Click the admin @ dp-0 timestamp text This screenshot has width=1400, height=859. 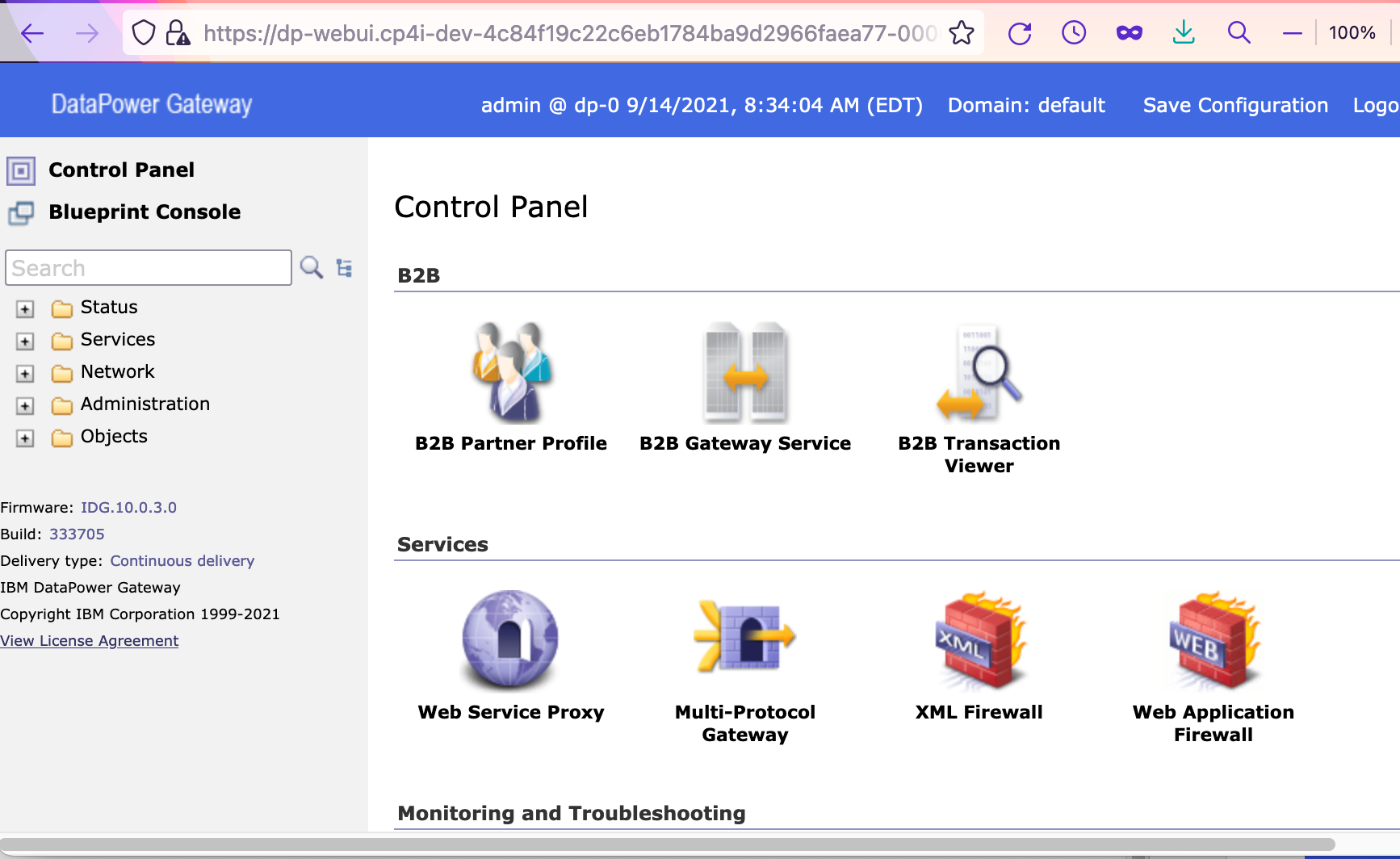tap(702, 106)
